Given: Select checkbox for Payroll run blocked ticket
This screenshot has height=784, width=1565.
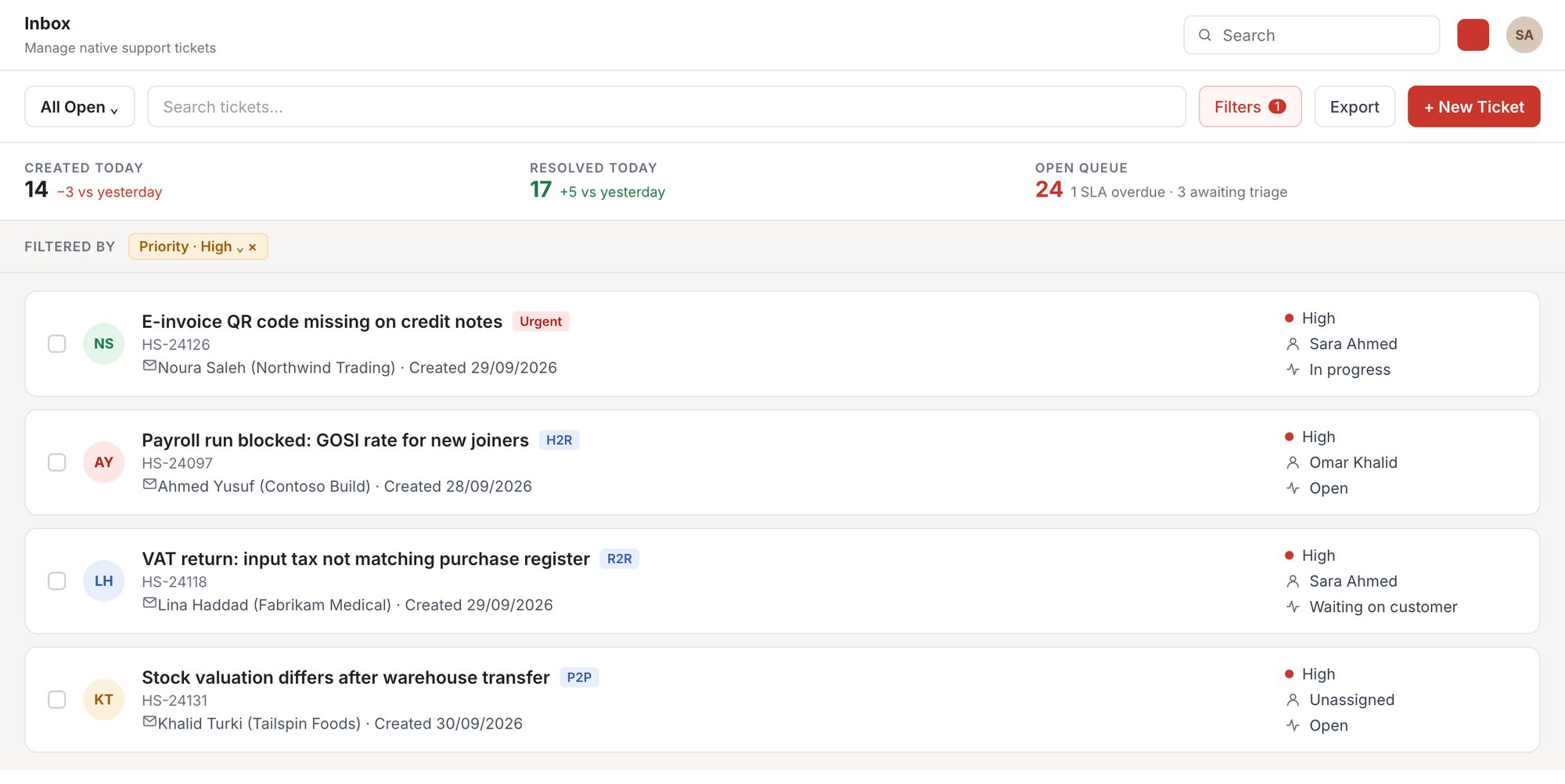Looking at the screenshot, I should pos(57,462).
